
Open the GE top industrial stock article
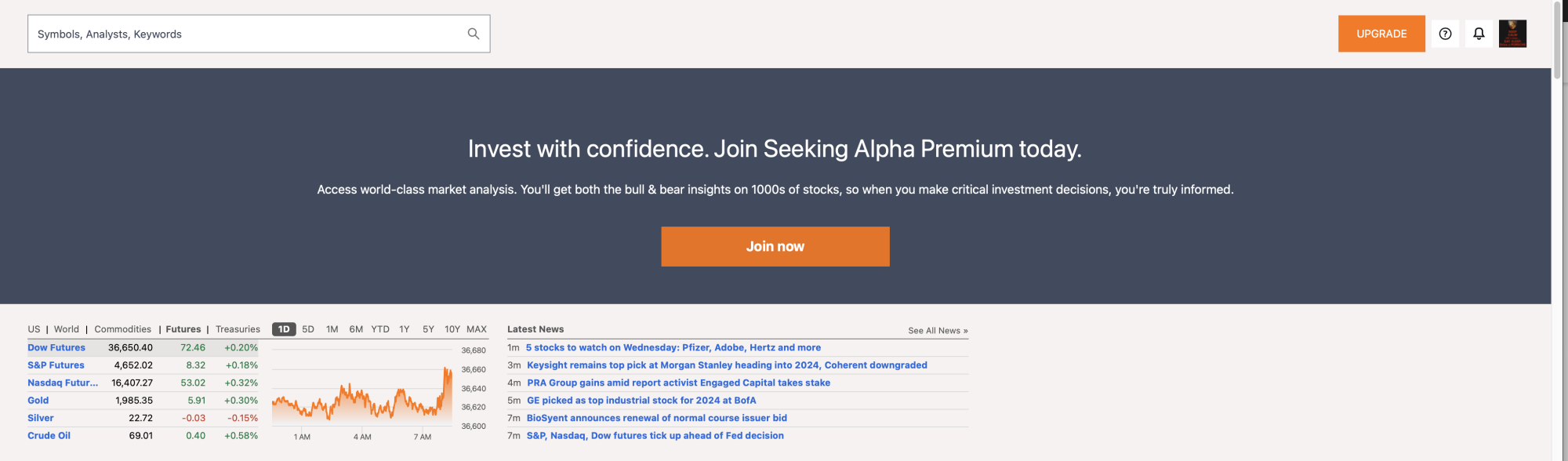point(641,400)
